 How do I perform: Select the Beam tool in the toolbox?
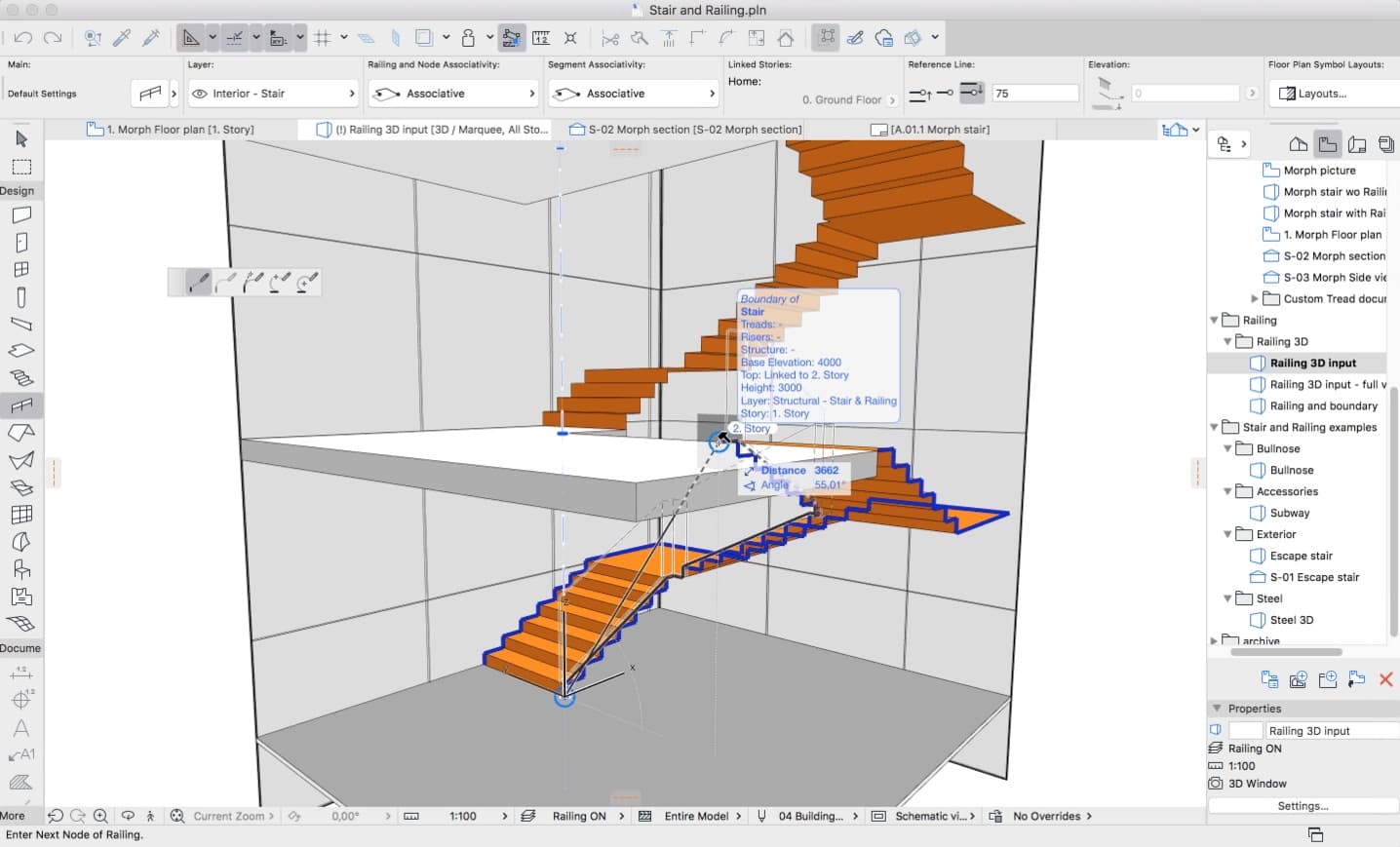tap(21, 324)
